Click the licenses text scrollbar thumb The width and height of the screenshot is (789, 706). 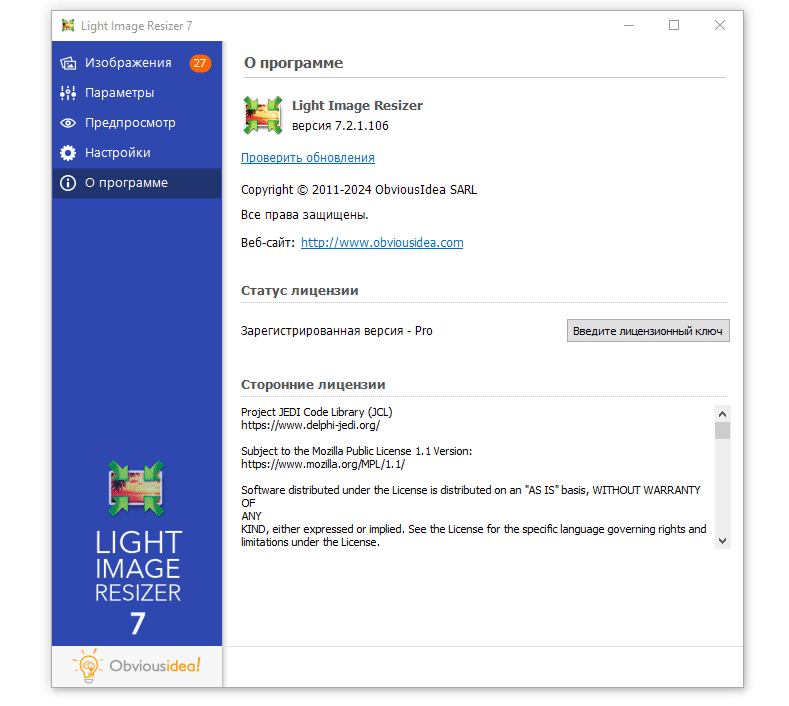click(x=723, y=431)
